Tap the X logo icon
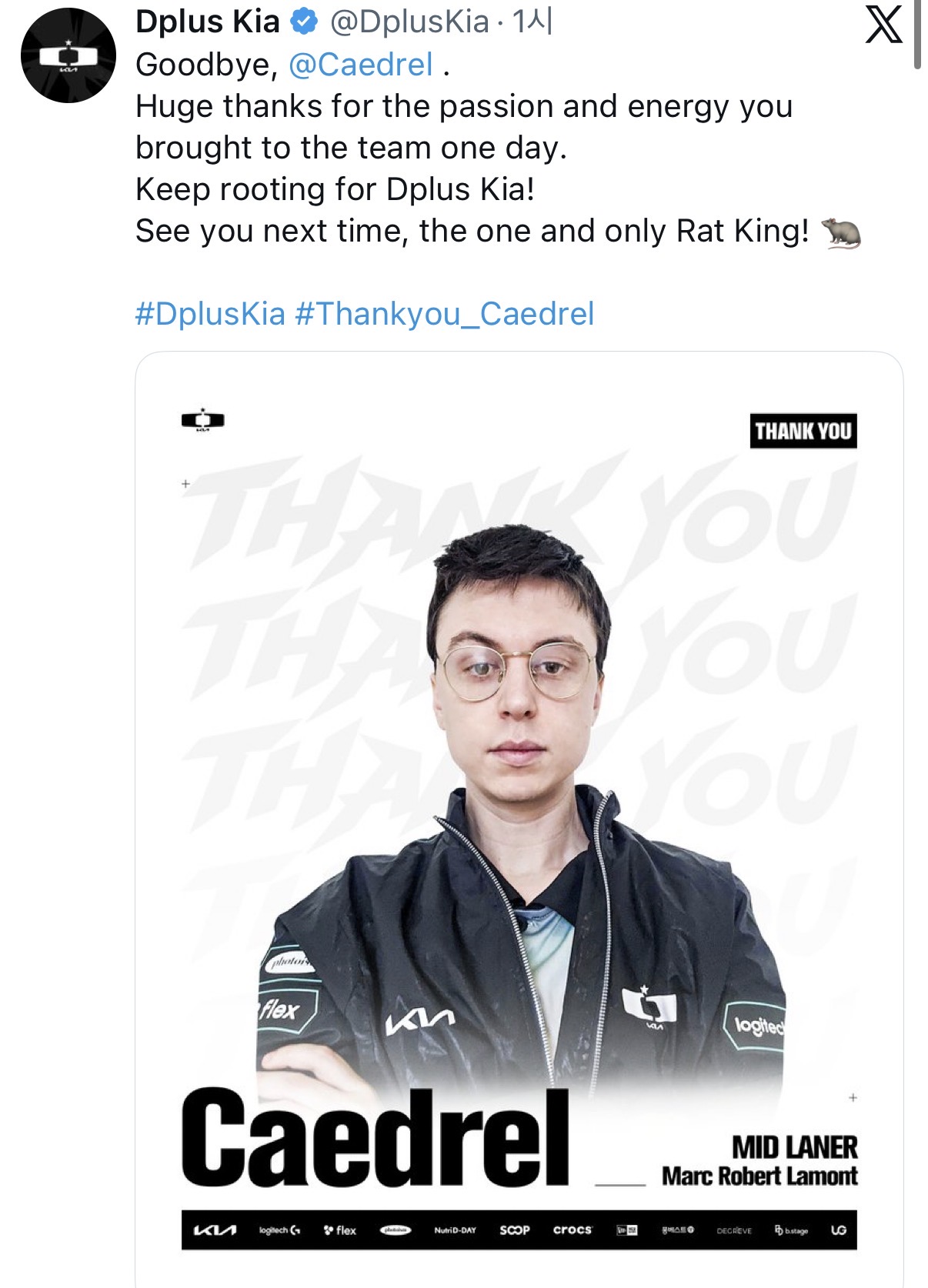Image resolution: width=928 pixels, height=1288 pixels. click(x=883, y=26)
